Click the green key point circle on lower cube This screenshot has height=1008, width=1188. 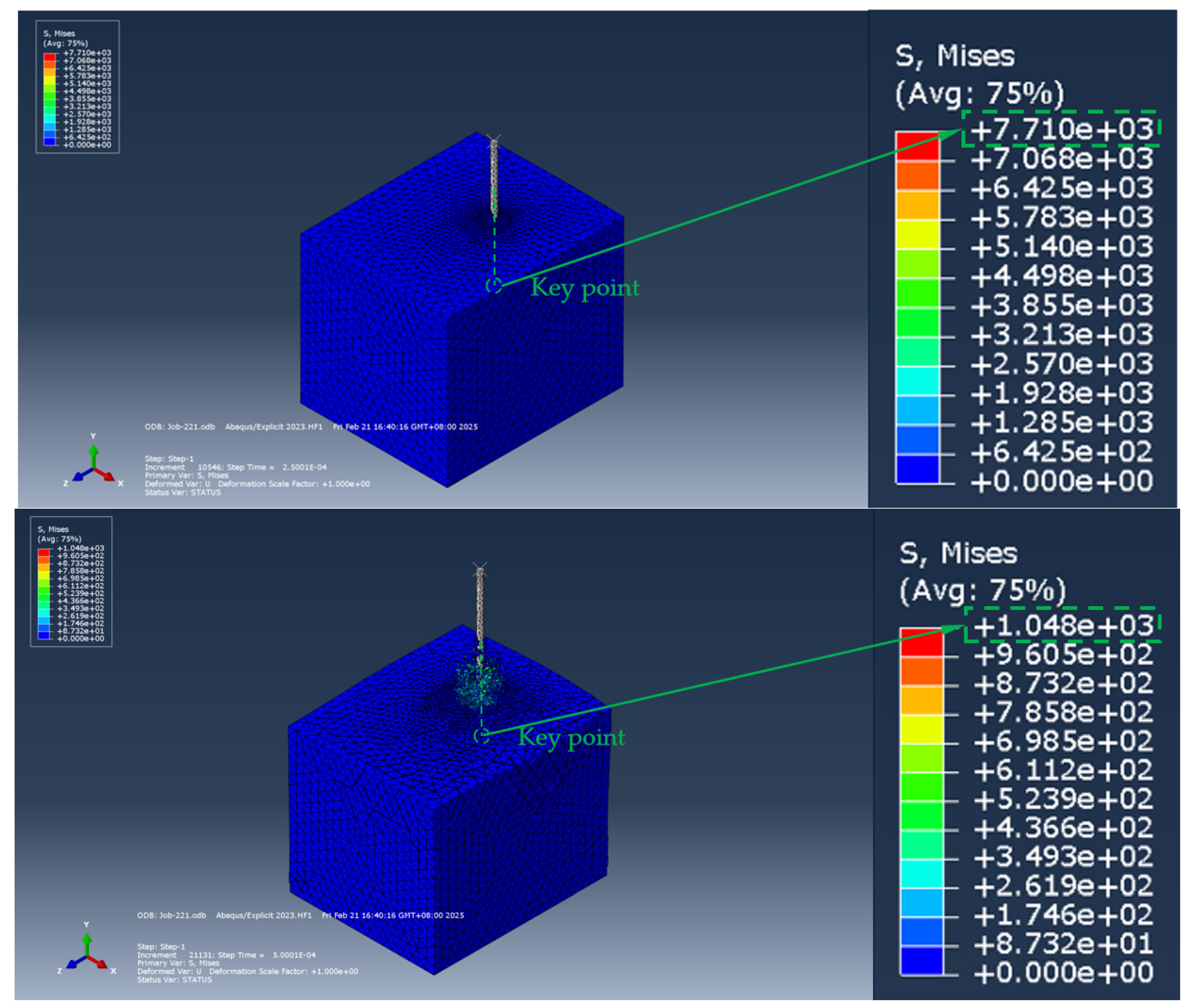pyautogui.click(x=481, y=736)
